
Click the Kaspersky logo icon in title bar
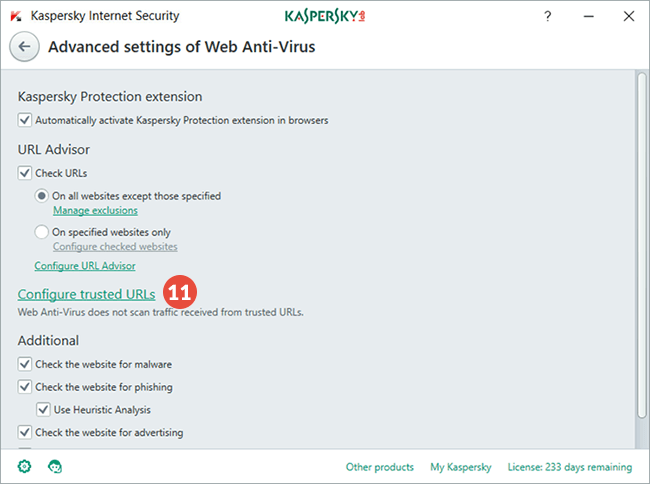pos(15,17)
